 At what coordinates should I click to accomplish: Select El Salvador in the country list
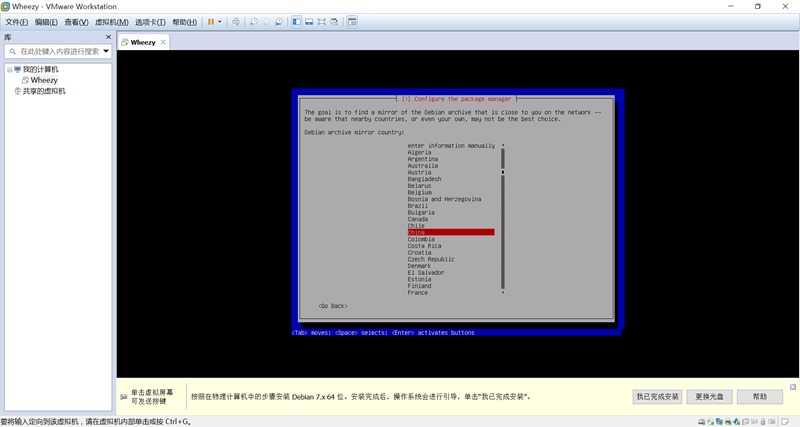click(x=426, y=272)
